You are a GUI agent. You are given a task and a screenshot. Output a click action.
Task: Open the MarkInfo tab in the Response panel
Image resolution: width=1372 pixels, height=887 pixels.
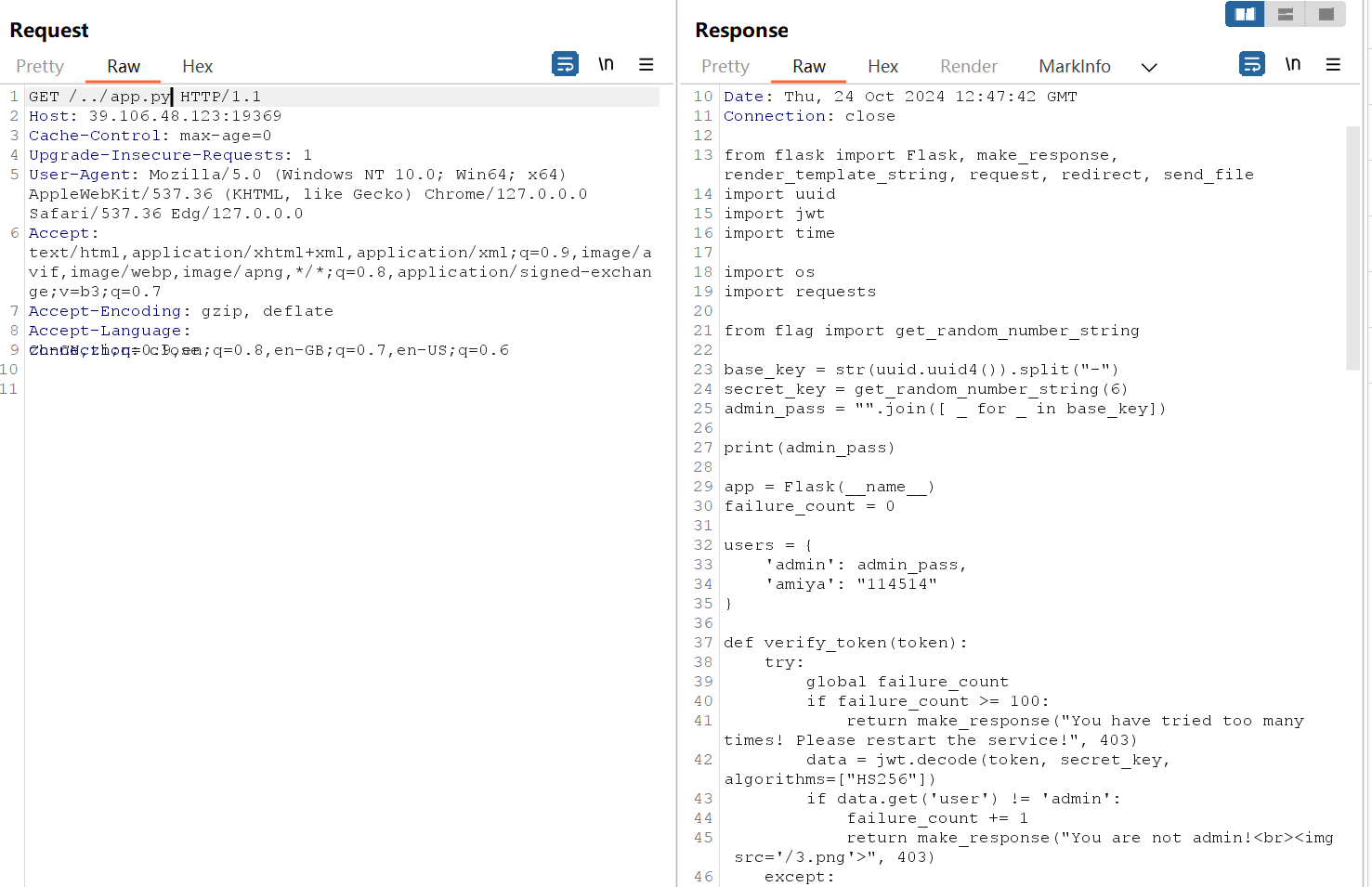click(1075, 66)
